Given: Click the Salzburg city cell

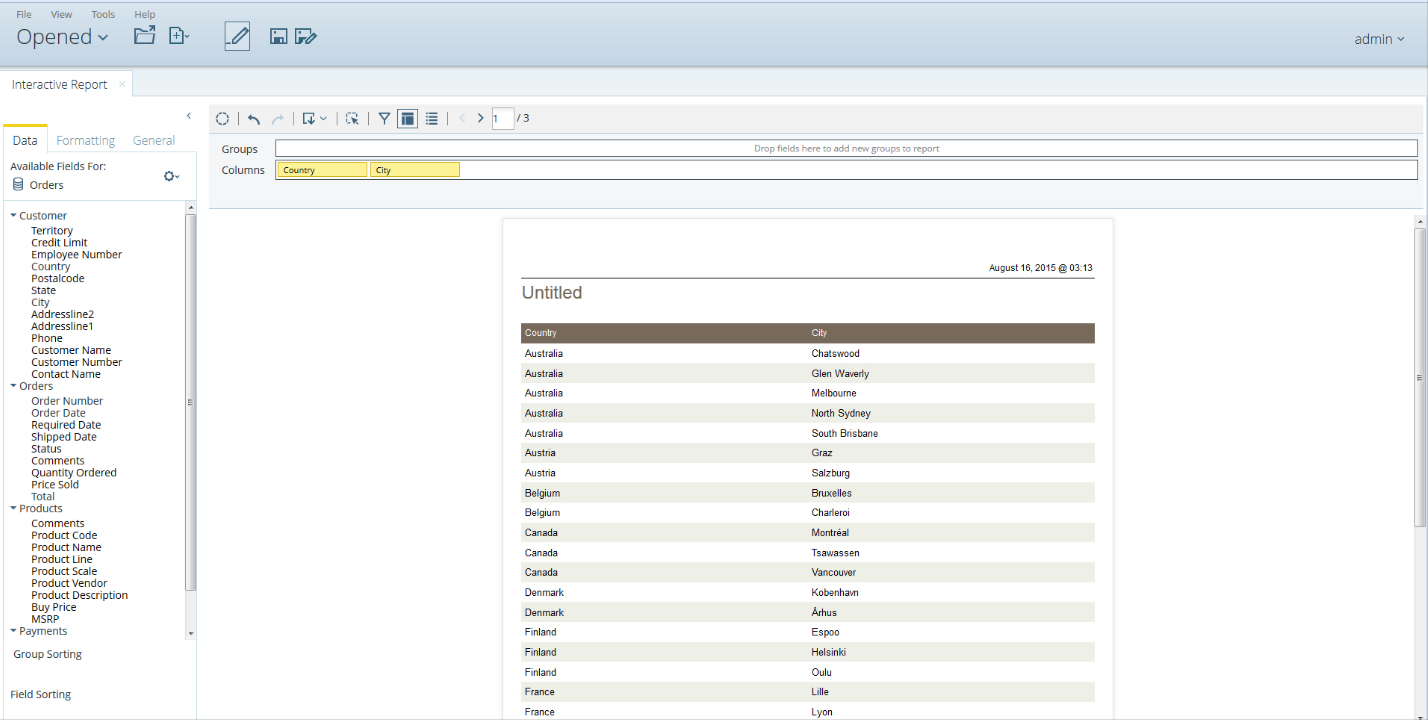Looking at the screenshot, I should tap(830, 473).
